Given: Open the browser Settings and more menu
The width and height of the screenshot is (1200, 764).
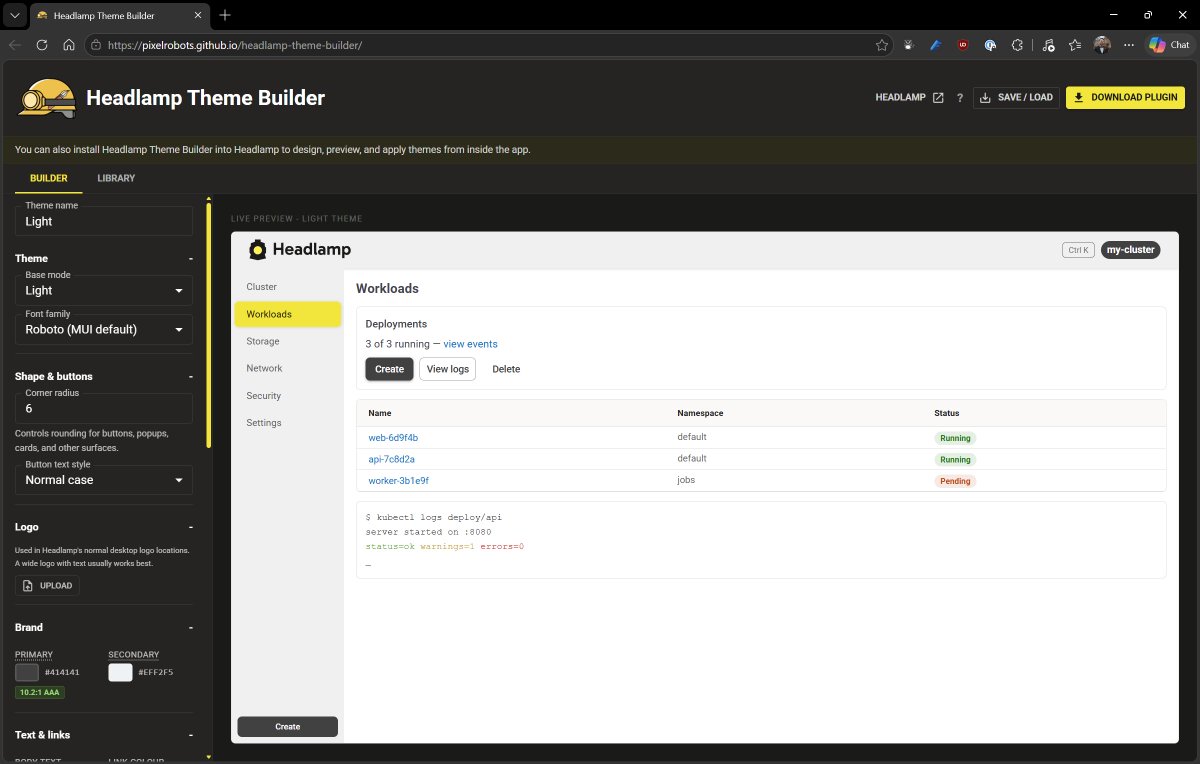Looking at the screenshot, I should (1129, 45).
